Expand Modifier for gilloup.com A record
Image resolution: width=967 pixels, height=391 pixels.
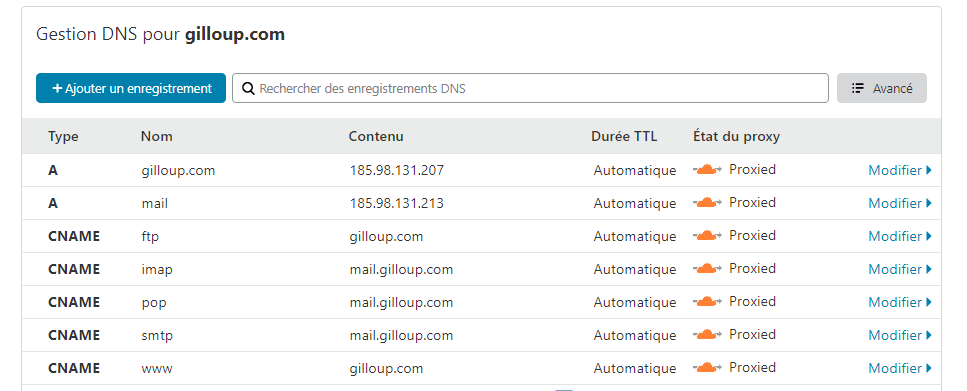point(900,170)
